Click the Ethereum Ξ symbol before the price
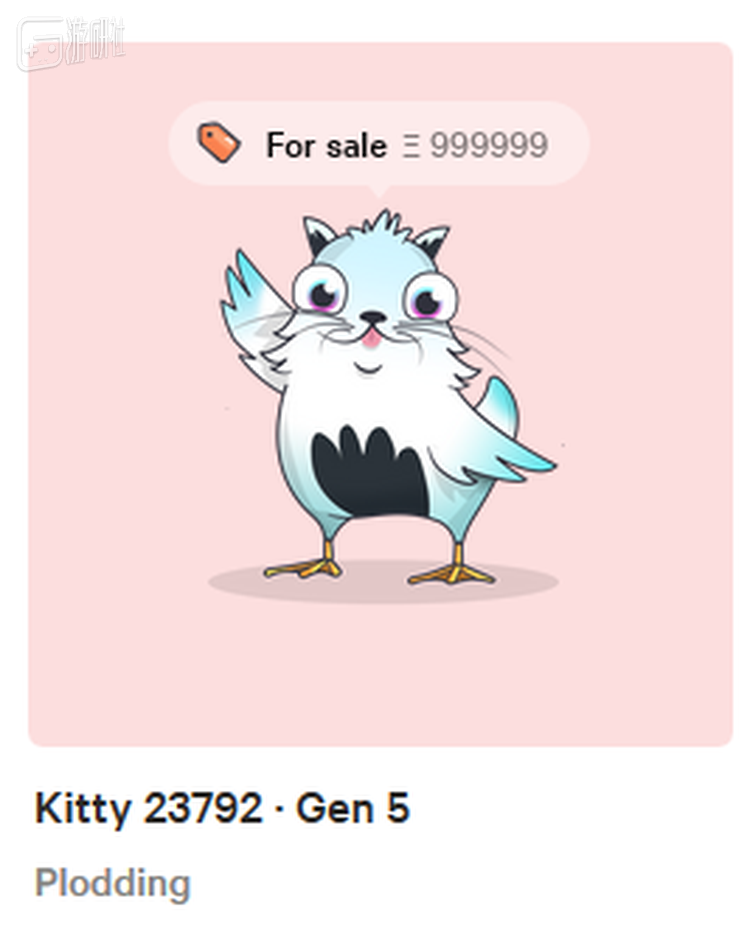The image size is (750, 938). [x=411, y=145]
